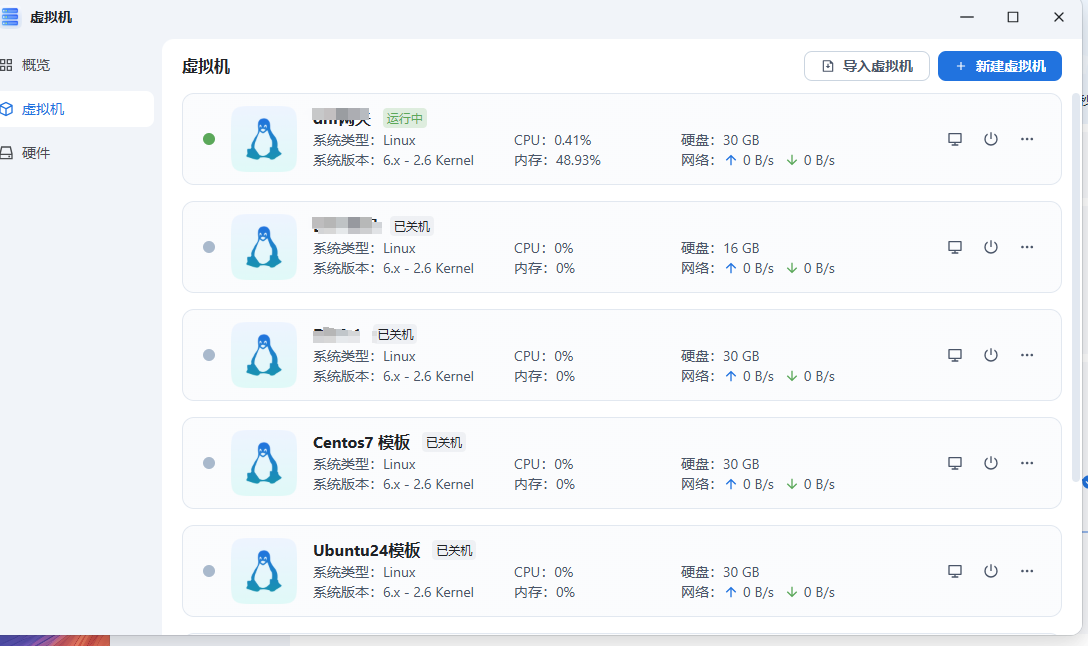This screenshot has width=1088, height=646.
Task: Click the vertical scrollbar of VM list
Action: coord(1076,290)
